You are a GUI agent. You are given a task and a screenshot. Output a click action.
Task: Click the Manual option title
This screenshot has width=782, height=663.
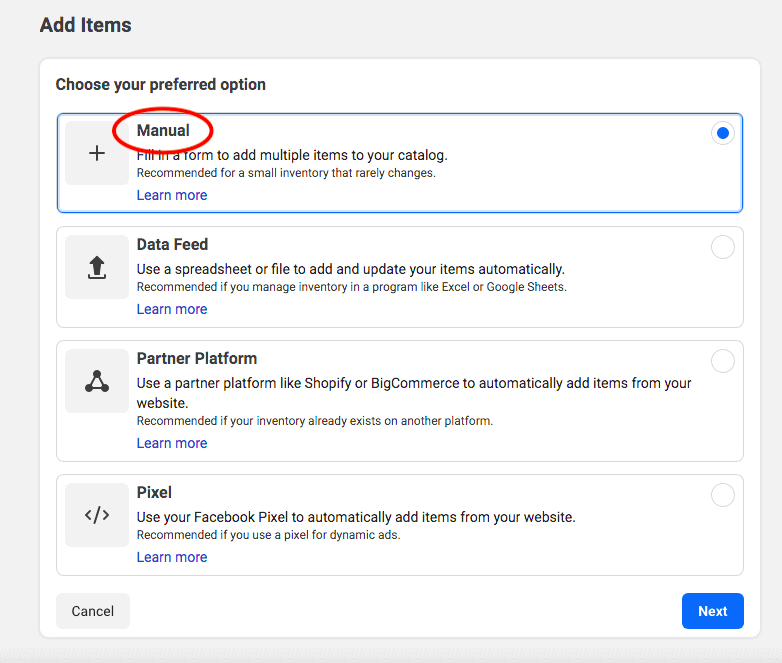pyautogui.click(x=163, y=131)
